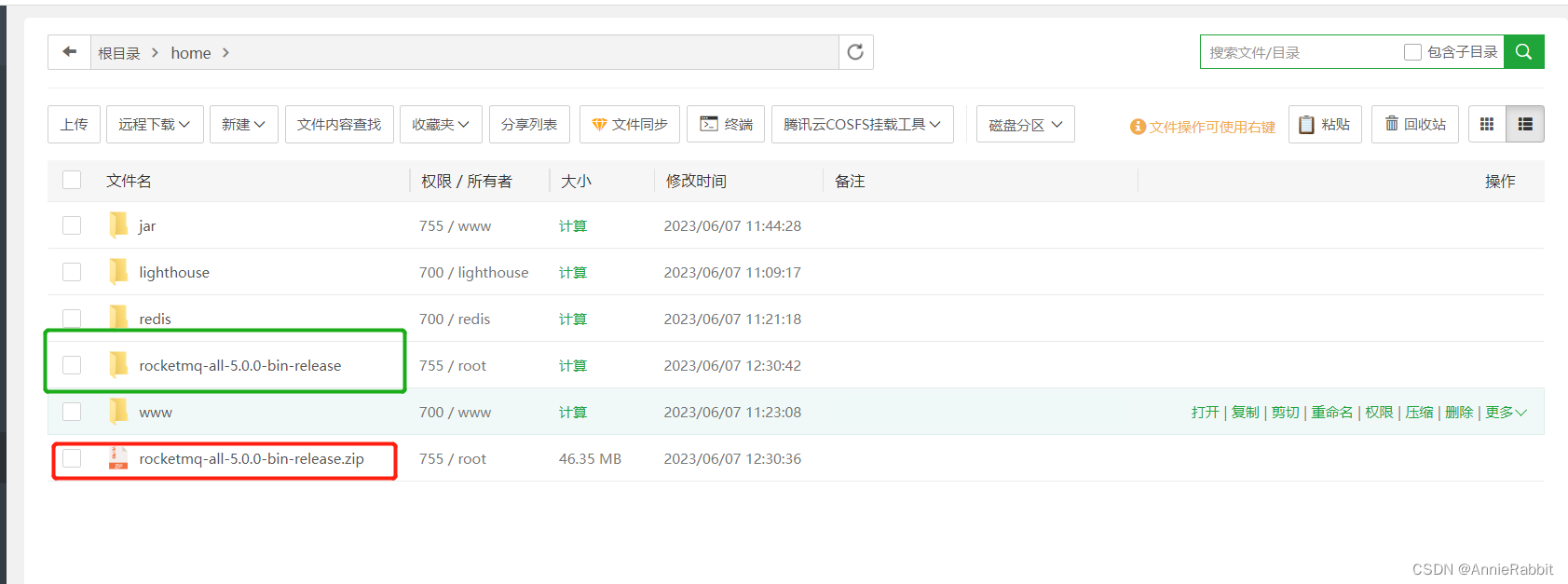This screenshot has height=584, width=1568.
Task: Open folder name lighthouse
Action: (174, 272)
